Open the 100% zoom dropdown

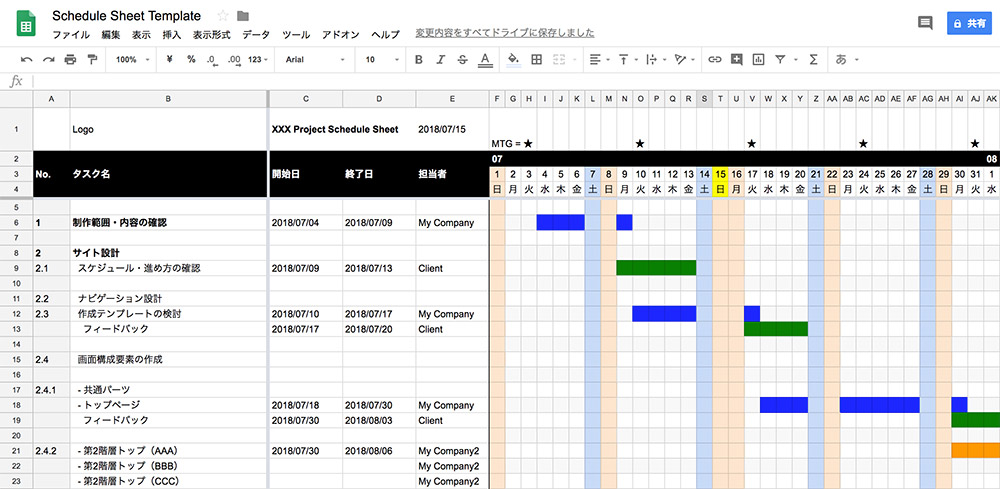[x=131, y=60]
